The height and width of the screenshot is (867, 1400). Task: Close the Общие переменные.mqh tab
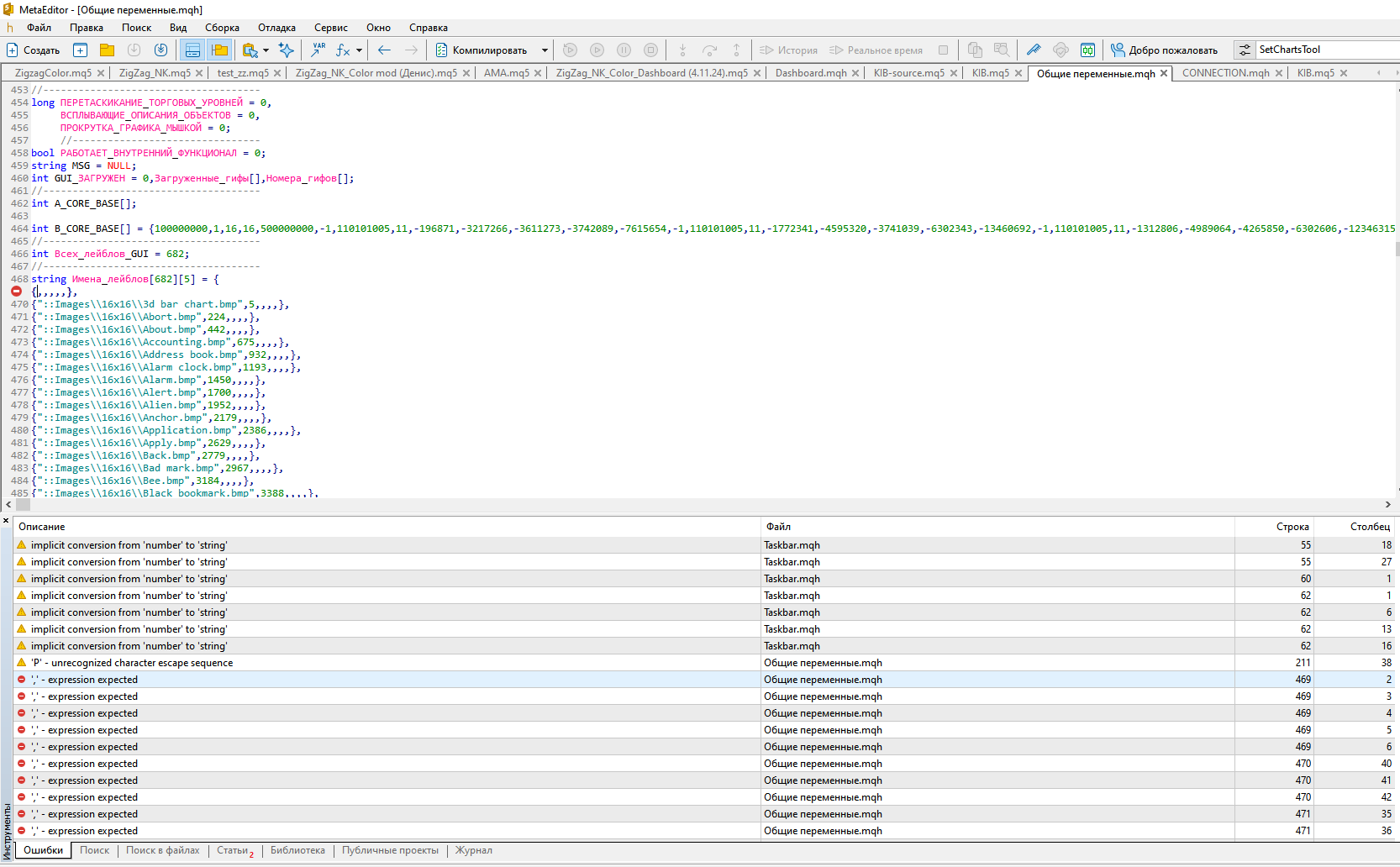(1164, 73)
